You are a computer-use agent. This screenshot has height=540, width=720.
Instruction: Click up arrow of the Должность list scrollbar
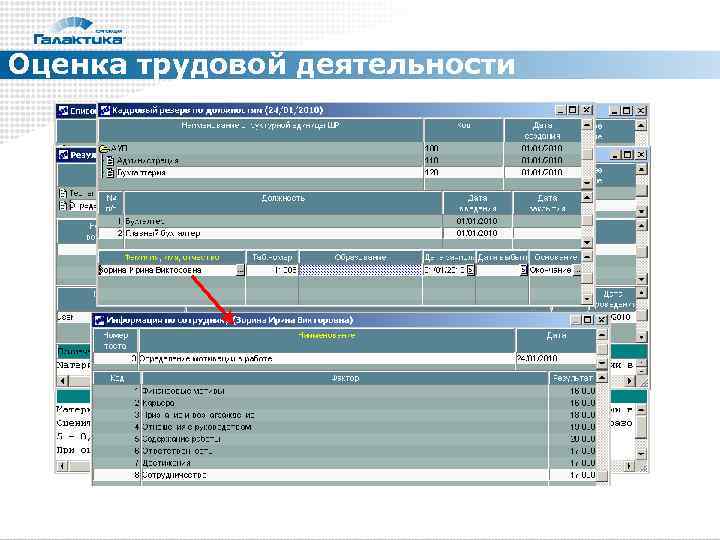tap(587, 197)
